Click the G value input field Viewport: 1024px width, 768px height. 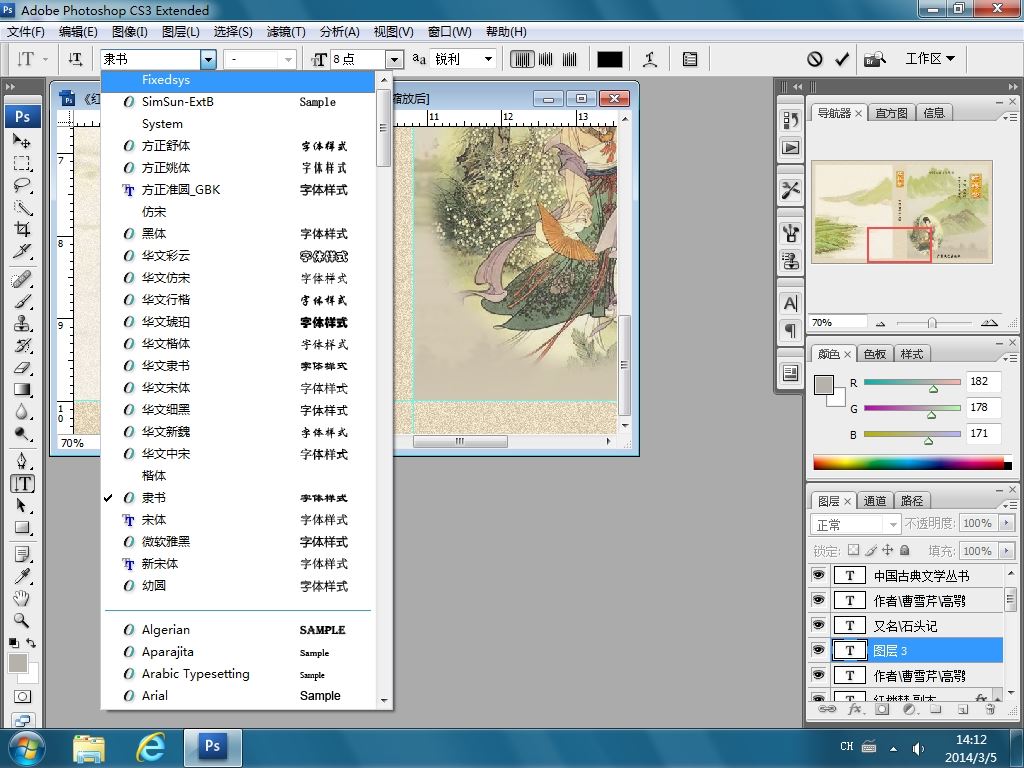click(x=983, y=408)
